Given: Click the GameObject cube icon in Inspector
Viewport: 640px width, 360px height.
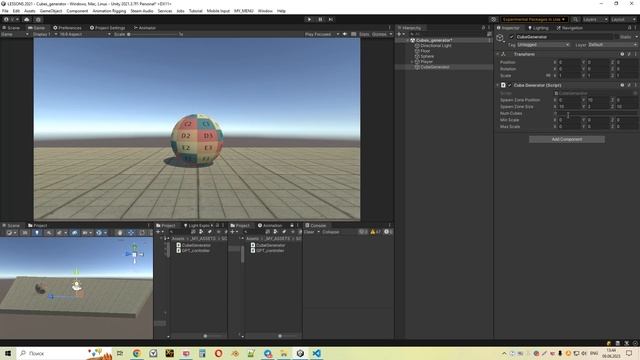Looking at the screenshot, I should [500, 38].
